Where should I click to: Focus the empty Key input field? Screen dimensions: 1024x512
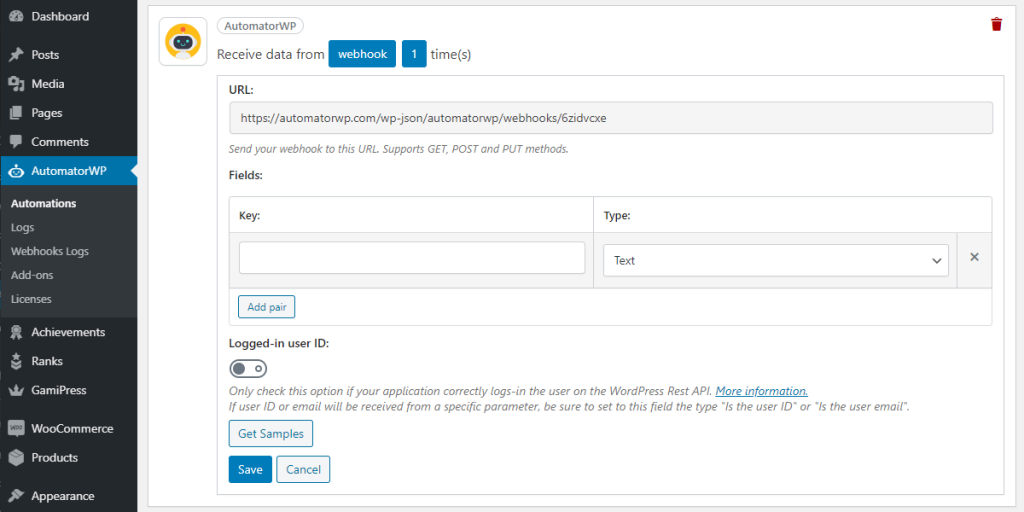coord(411,258)
